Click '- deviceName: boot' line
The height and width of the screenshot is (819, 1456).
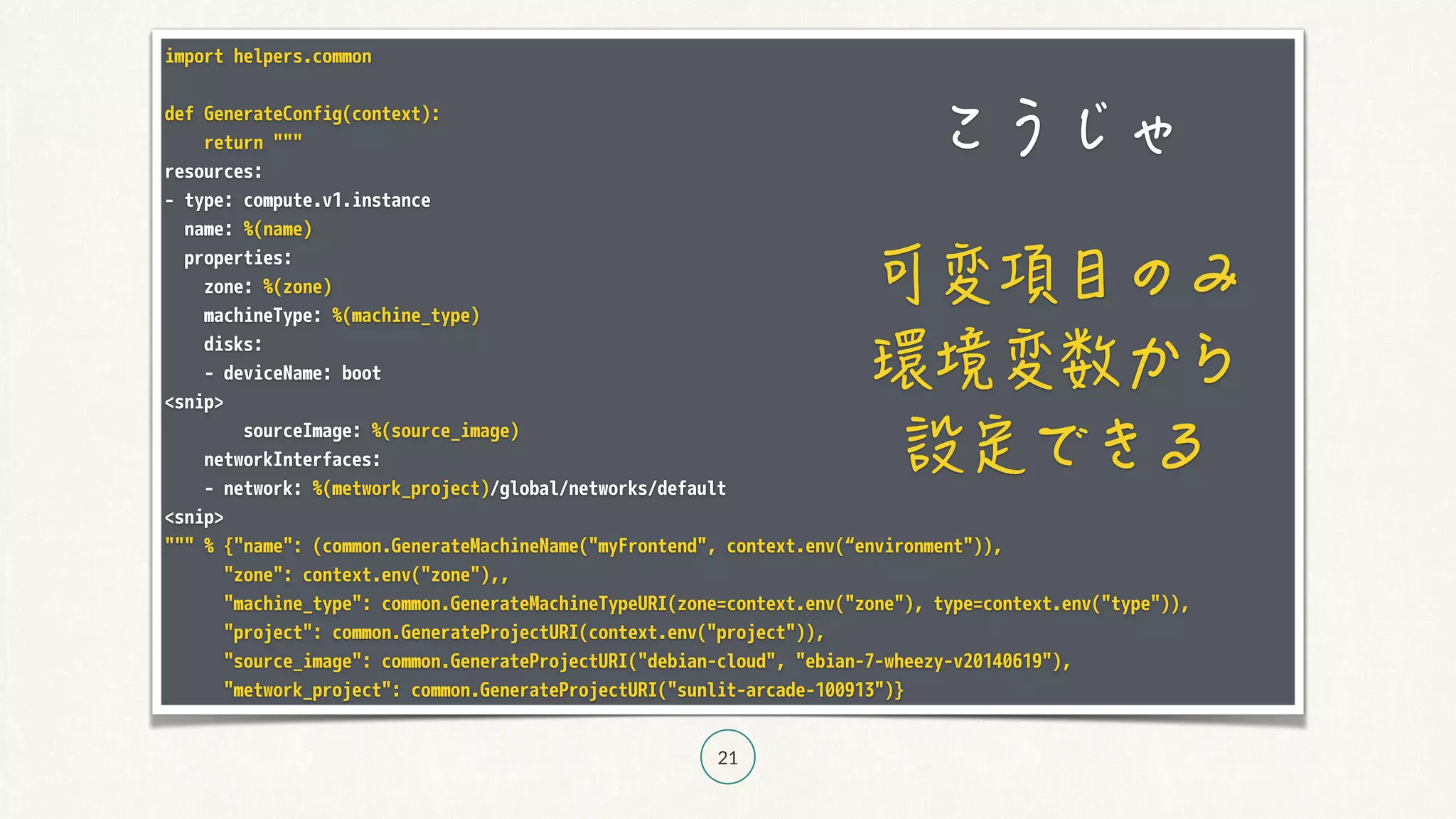pyautogui.click(x=292, y=373)
